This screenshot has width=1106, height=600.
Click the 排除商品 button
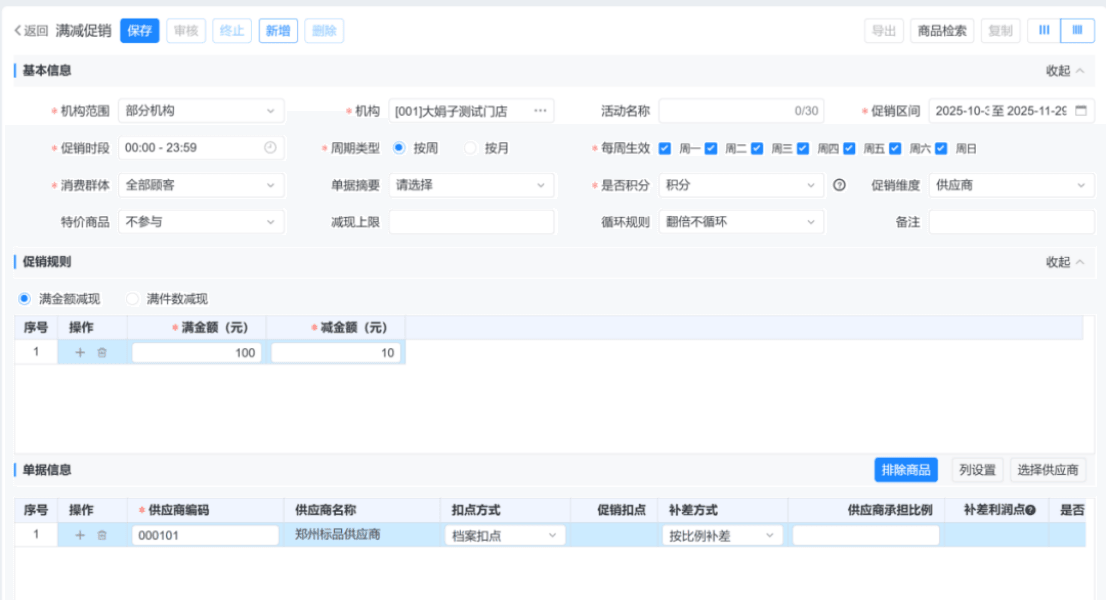(x=906, y=470)
